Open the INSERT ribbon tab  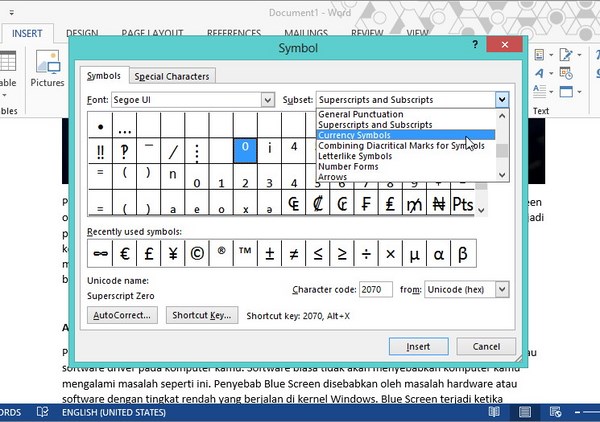pyautogui.click(x=27, y=33)
